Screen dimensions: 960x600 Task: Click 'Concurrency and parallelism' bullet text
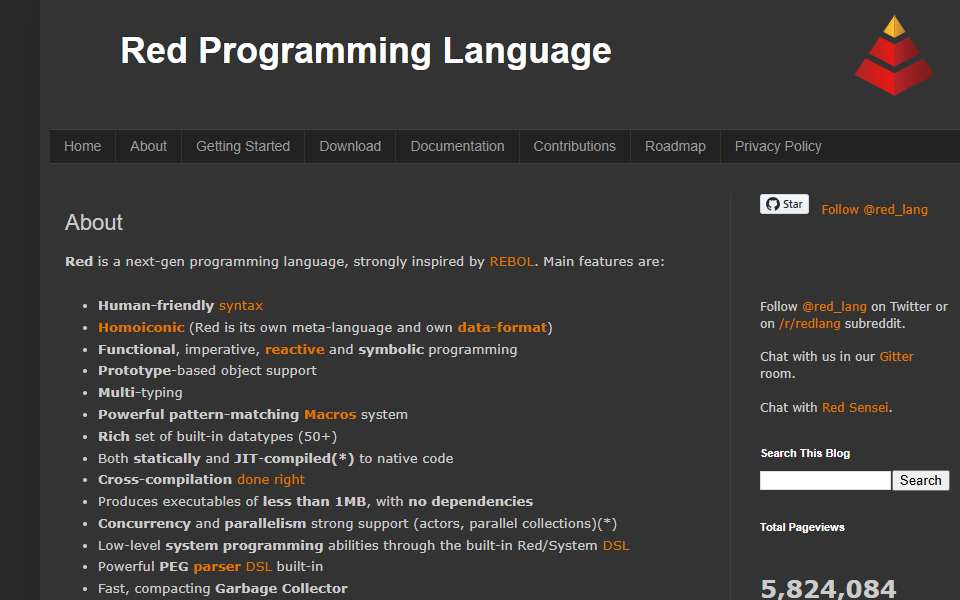(x=202, y=523)
